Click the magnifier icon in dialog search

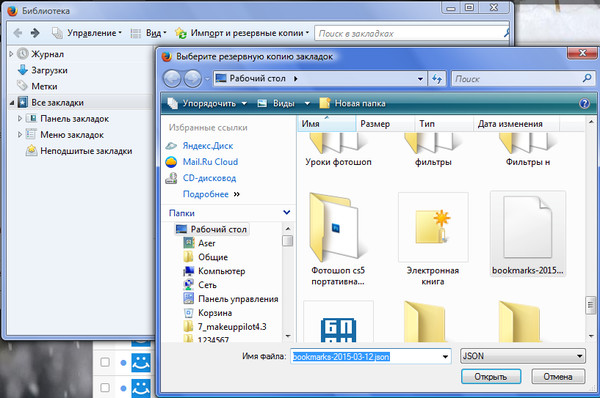(x=587, y=78)
